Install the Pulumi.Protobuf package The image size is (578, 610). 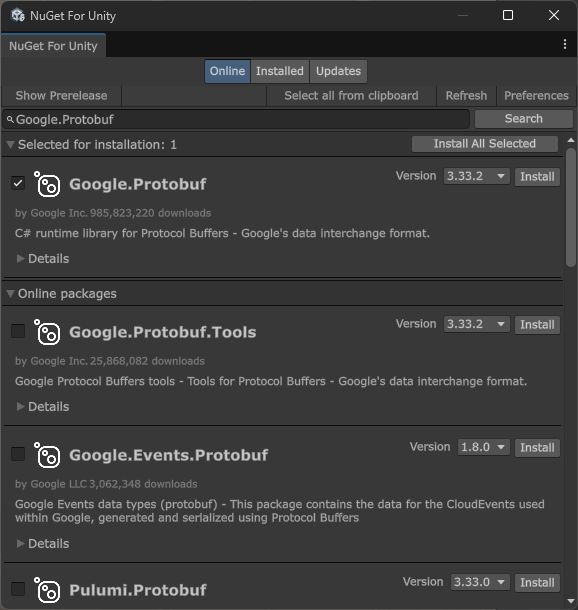point(537,582)
